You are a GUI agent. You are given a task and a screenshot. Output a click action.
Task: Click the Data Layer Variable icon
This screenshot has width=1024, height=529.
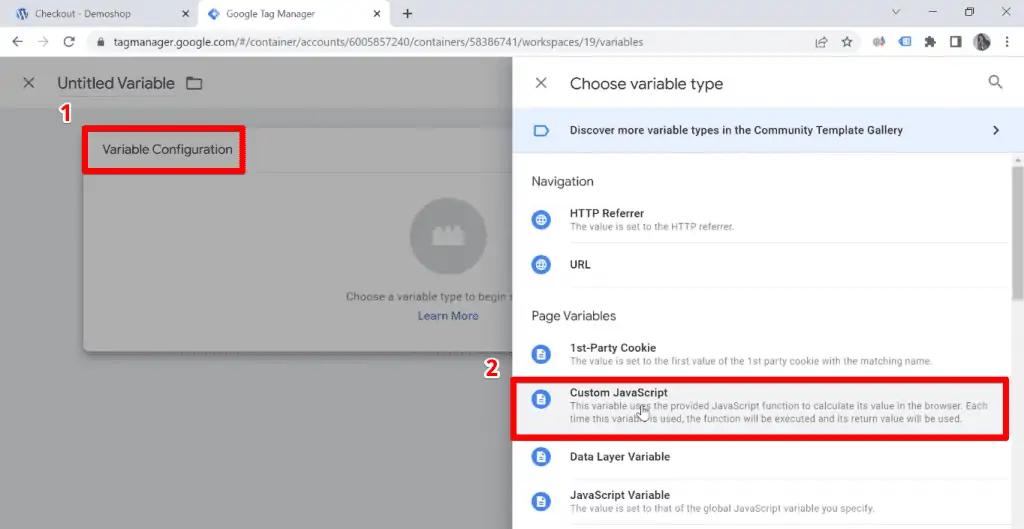pyautogui.click(x=541, y=457)
